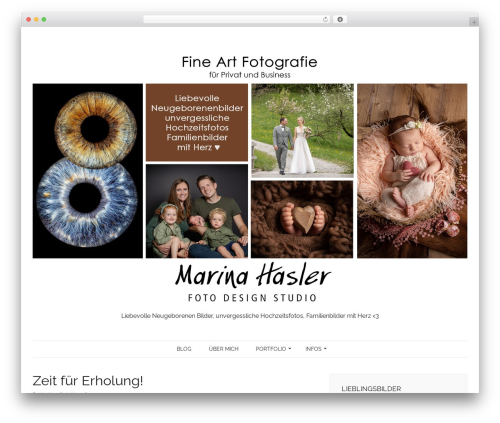Click the iris eyes photo

coord(88,171)
